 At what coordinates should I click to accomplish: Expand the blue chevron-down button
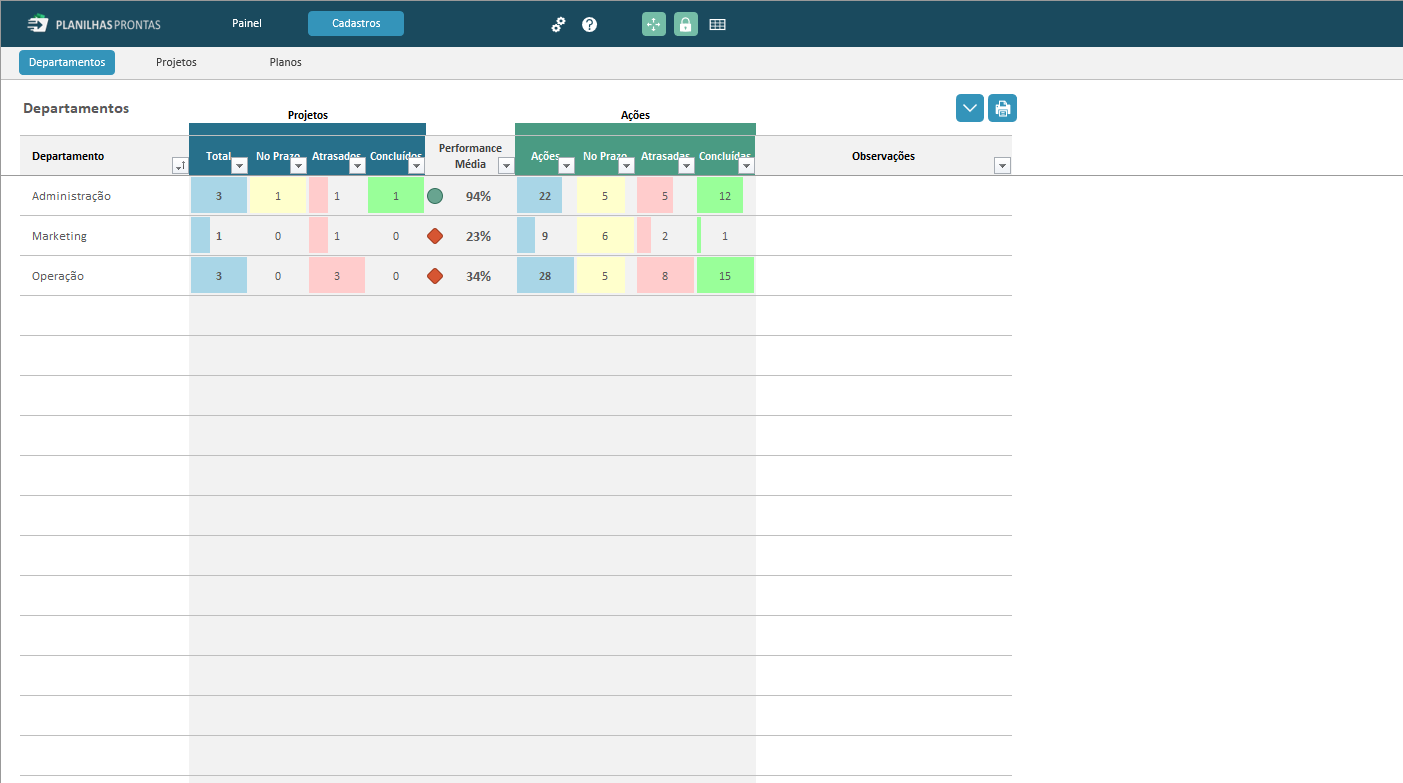pyautogui.click(x=969, y=108)
